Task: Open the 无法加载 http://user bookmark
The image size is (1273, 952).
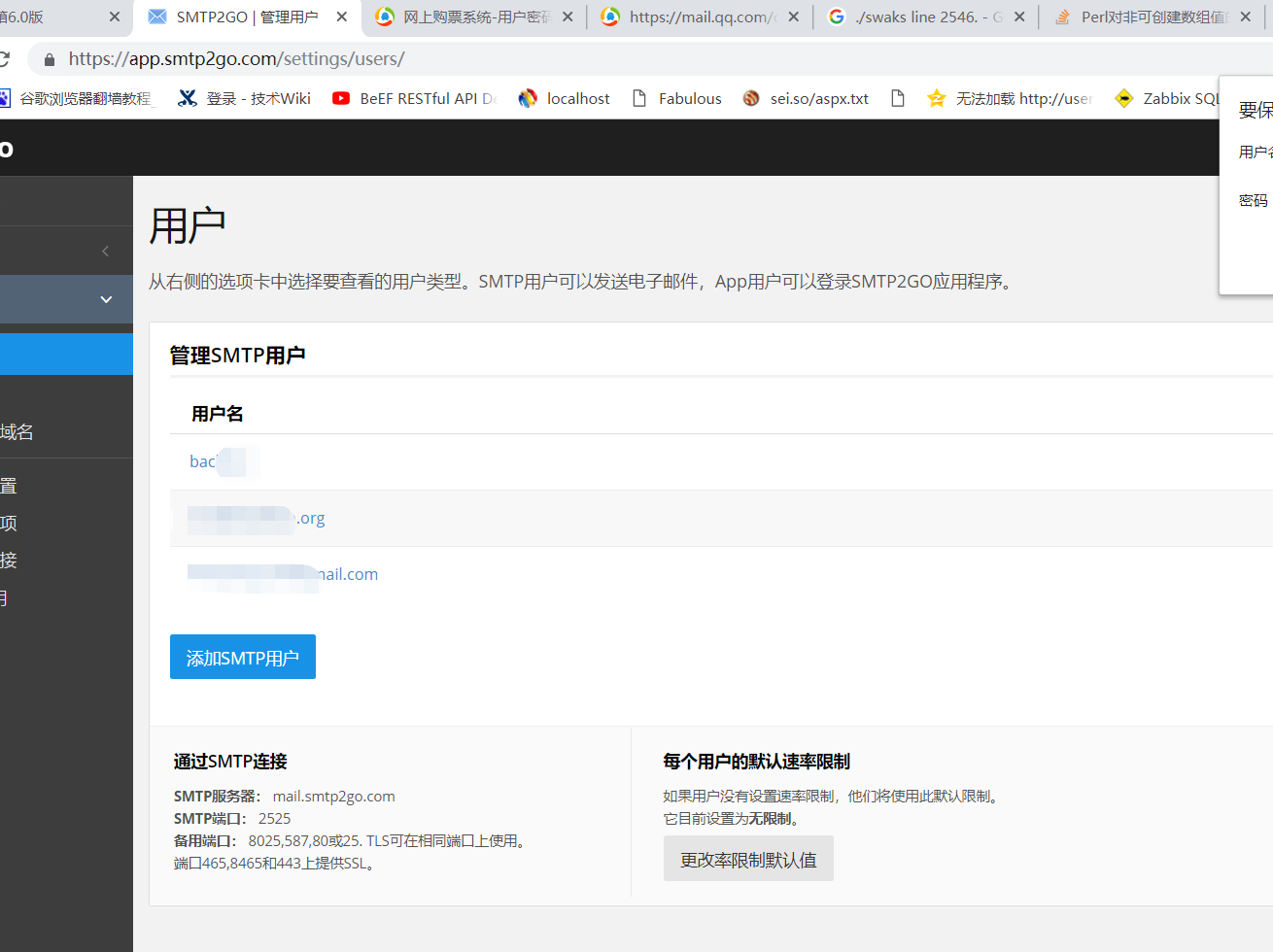Action: tap(1010, 98)
